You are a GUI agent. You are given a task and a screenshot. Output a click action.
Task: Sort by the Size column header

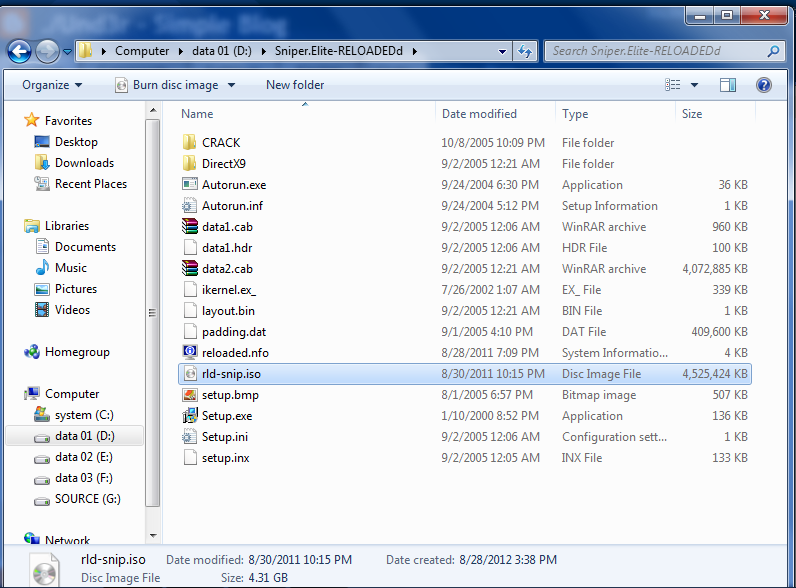click(716, 114)
